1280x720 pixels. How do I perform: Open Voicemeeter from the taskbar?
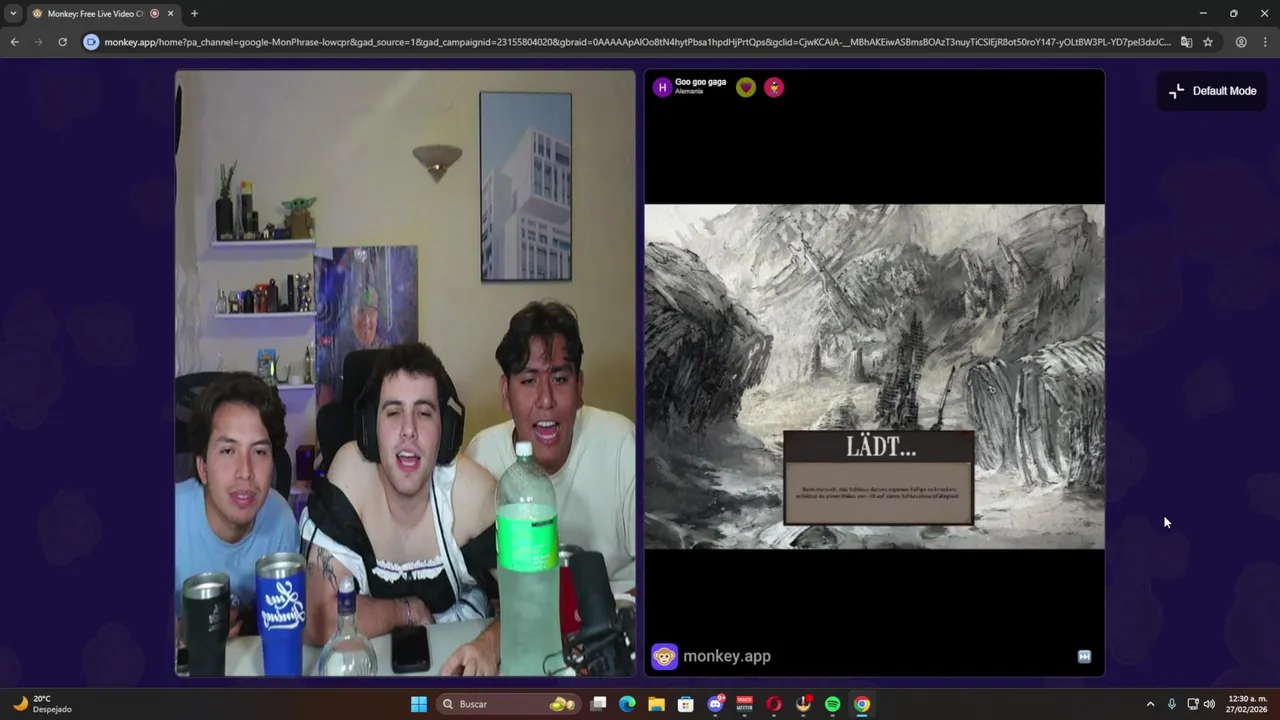tap(744, 704)
